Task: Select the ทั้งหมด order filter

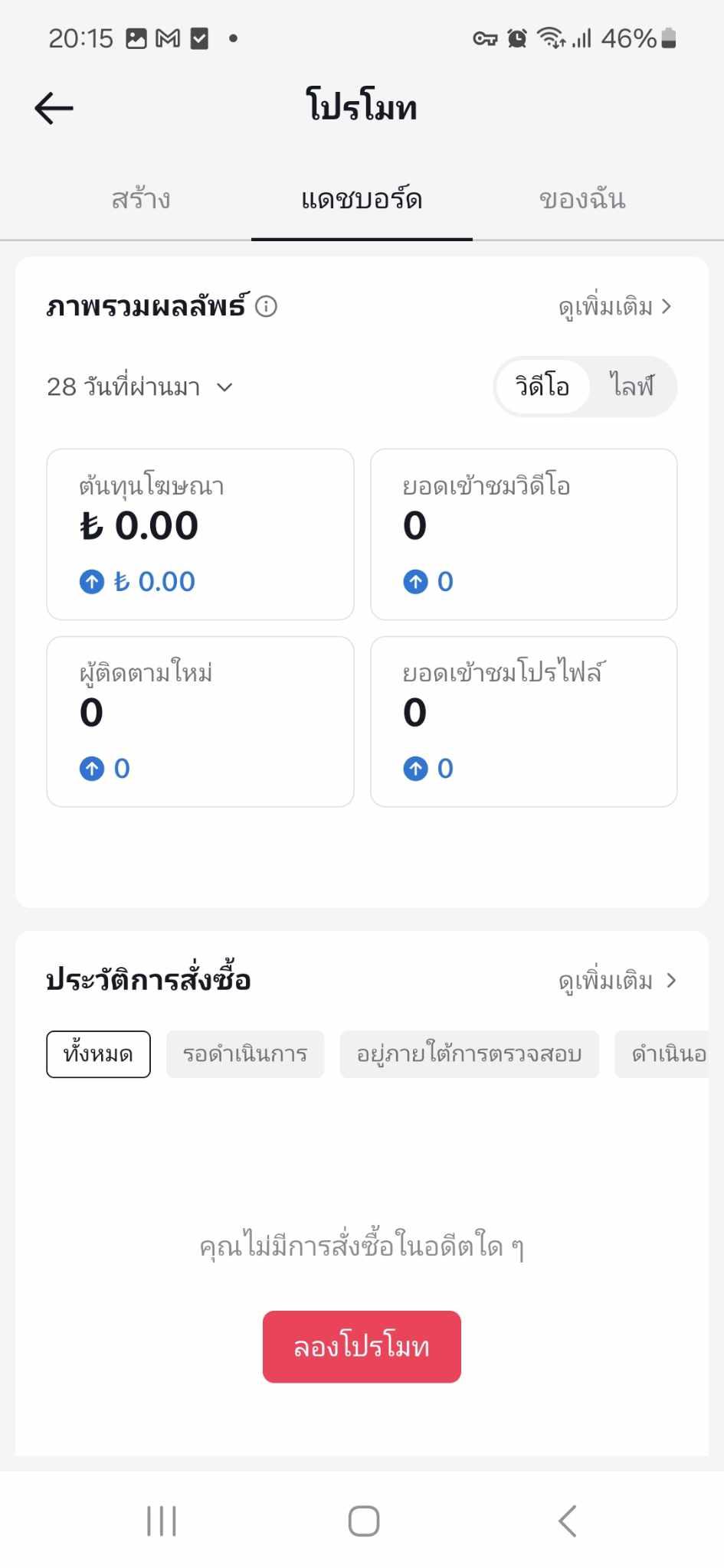Action: click(98, 1054)
